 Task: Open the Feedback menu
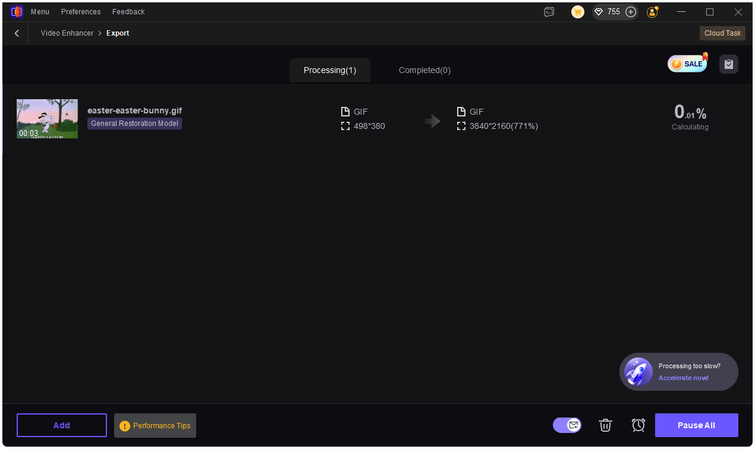tap(128, 12)
